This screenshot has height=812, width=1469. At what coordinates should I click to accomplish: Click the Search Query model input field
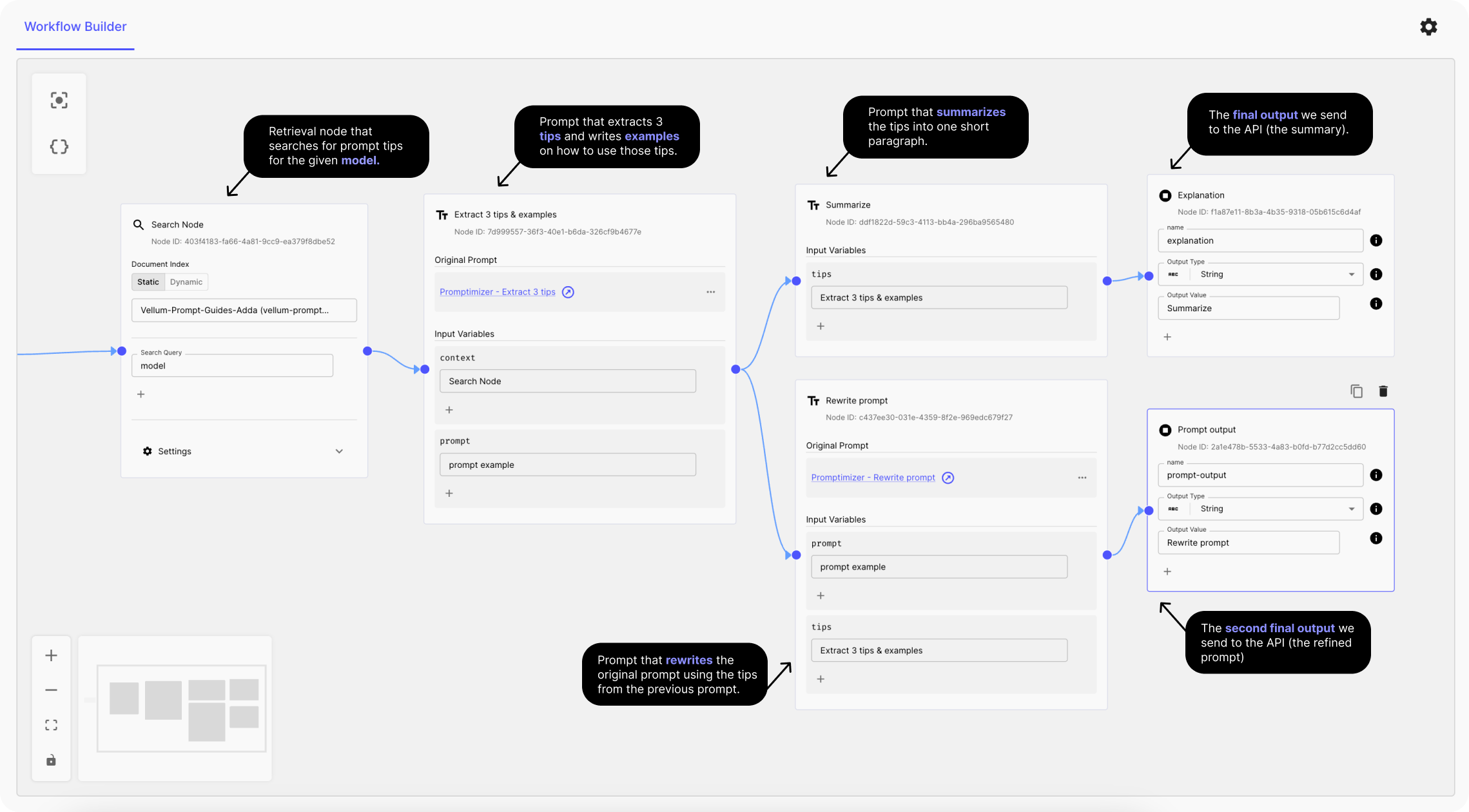point(232,365)
